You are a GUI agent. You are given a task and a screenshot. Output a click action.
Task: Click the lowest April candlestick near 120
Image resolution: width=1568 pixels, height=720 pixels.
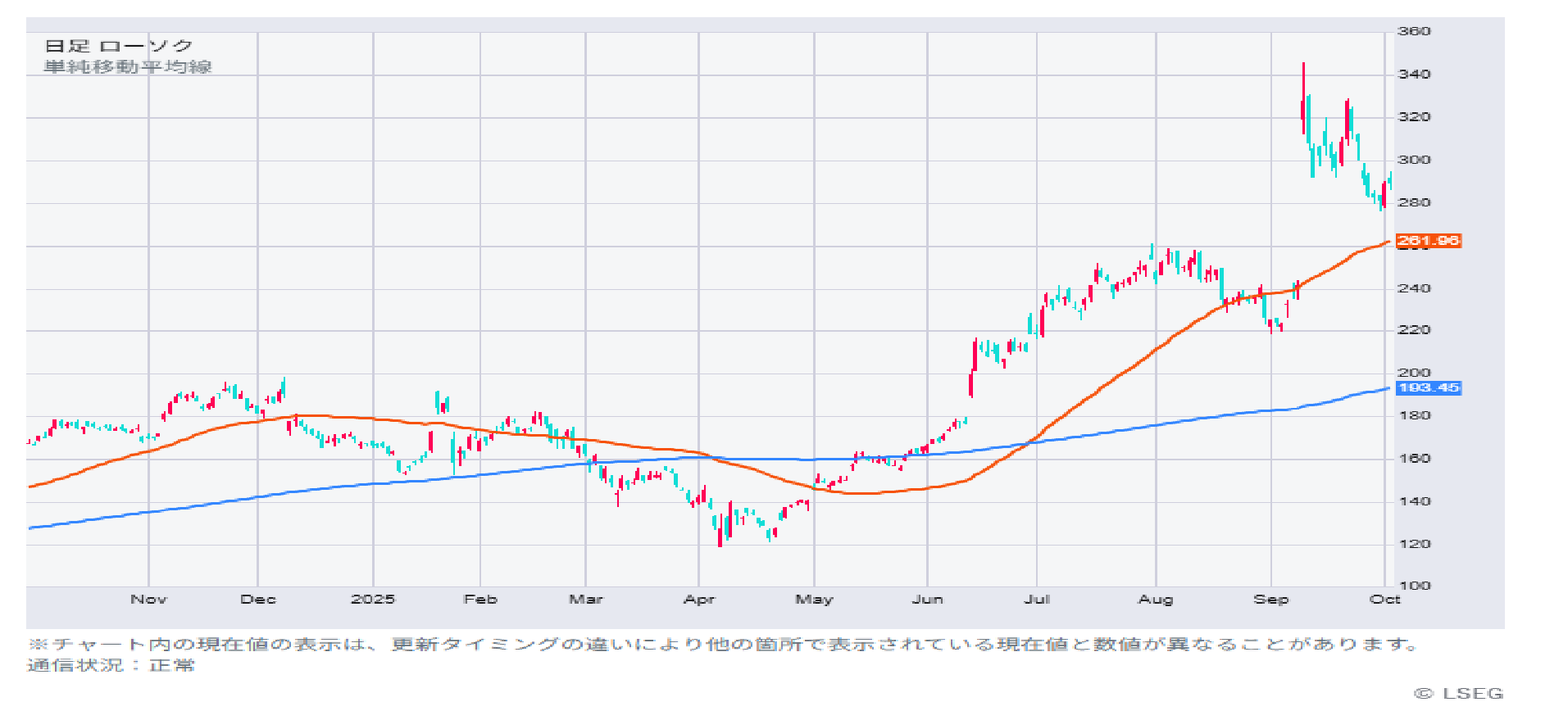[x=720, y=532]
